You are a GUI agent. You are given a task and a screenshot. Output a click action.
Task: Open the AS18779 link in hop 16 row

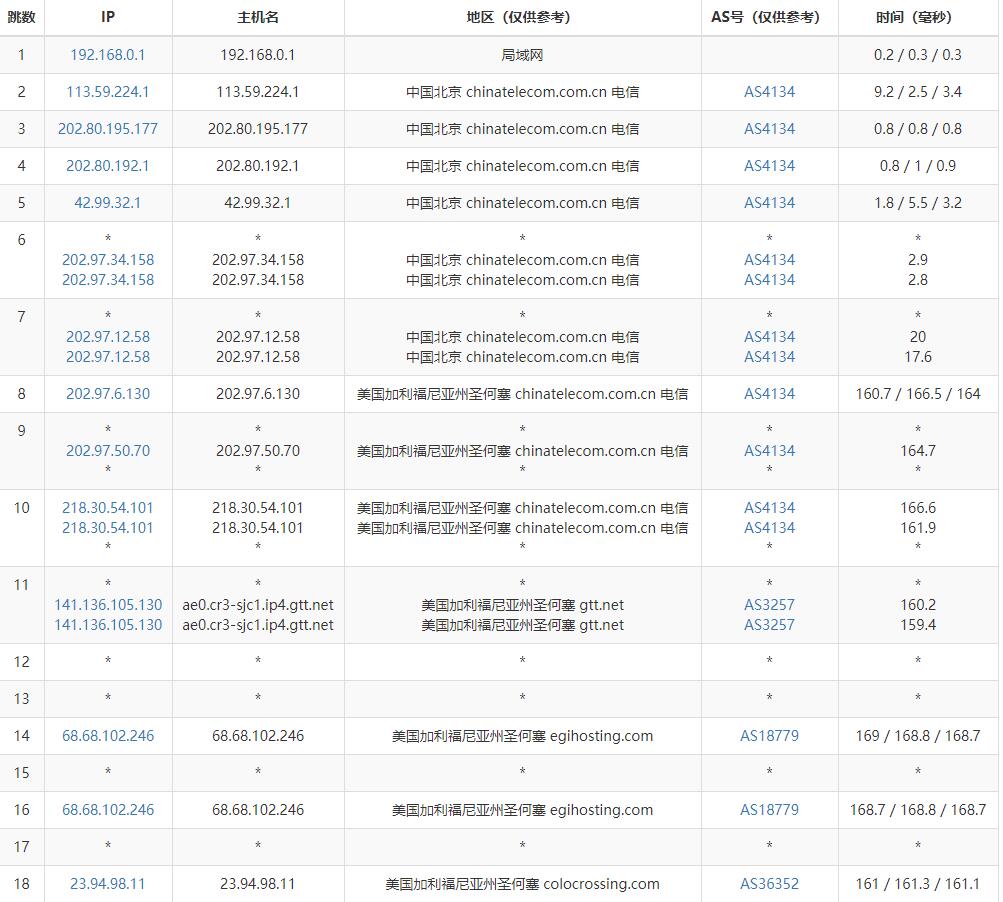point(770,811)
